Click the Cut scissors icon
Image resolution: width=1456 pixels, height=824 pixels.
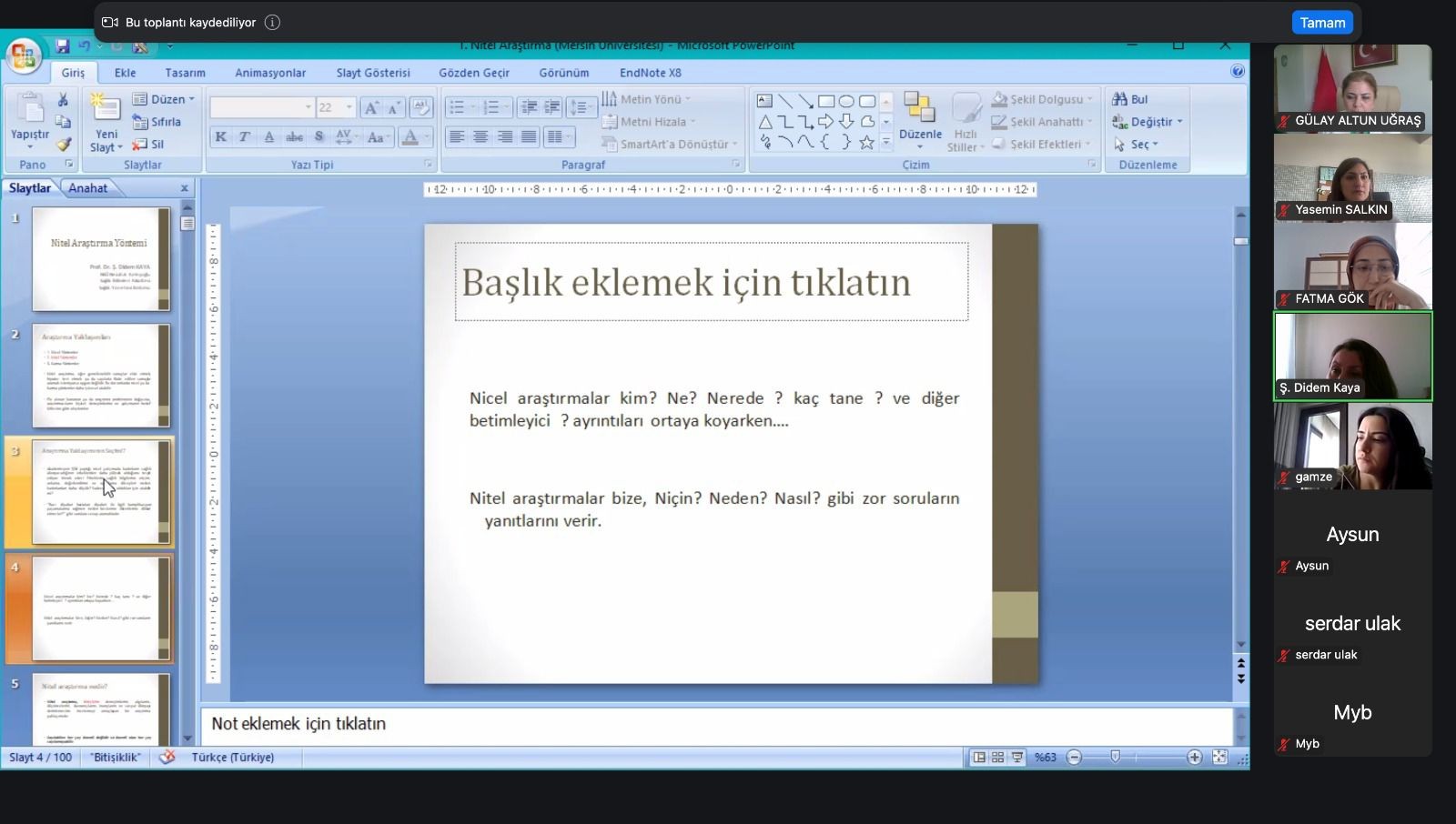pos(63,99)
